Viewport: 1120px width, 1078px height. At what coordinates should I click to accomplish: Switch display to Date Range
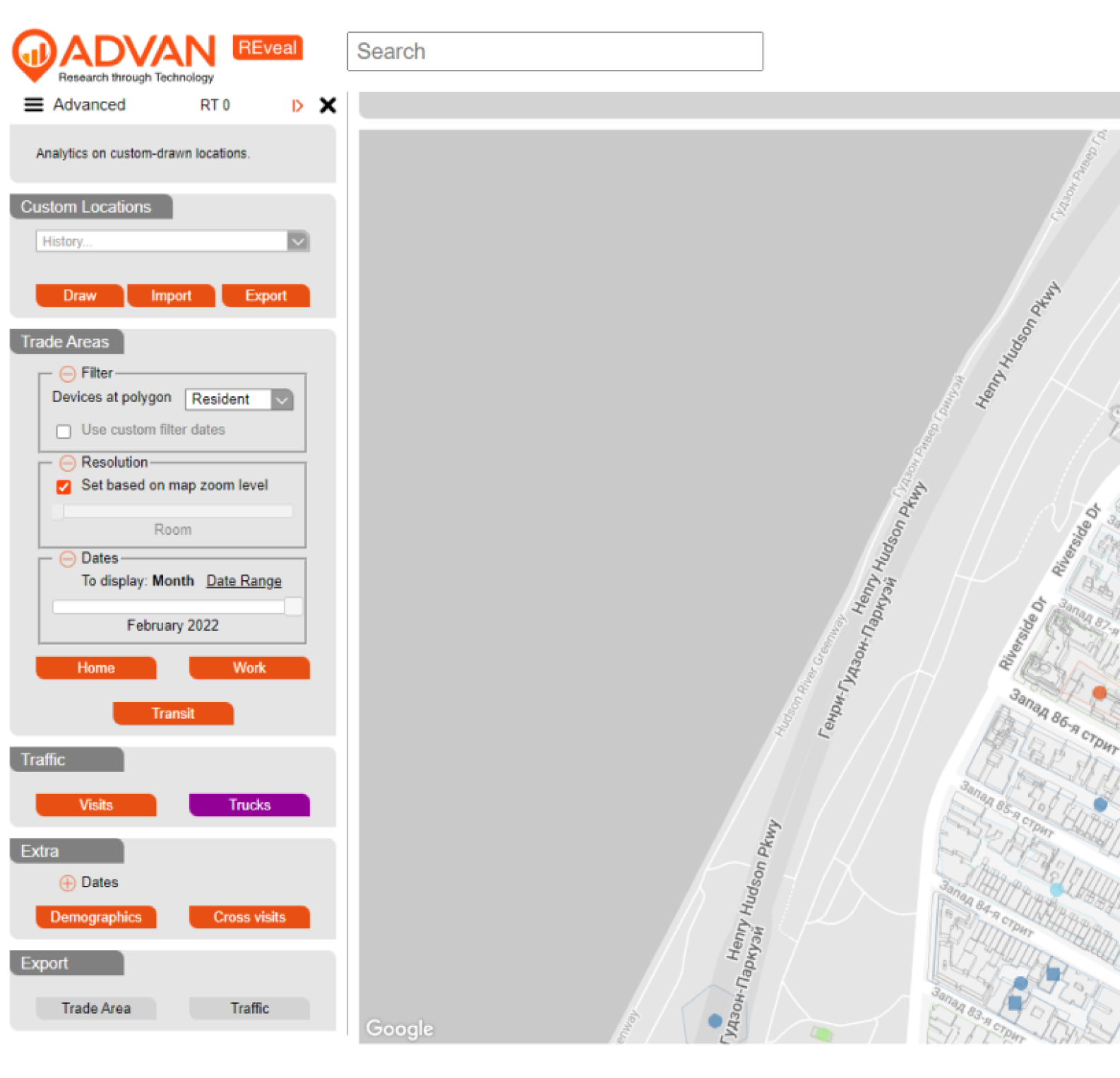pyautogui.click(x=244, y=581)
